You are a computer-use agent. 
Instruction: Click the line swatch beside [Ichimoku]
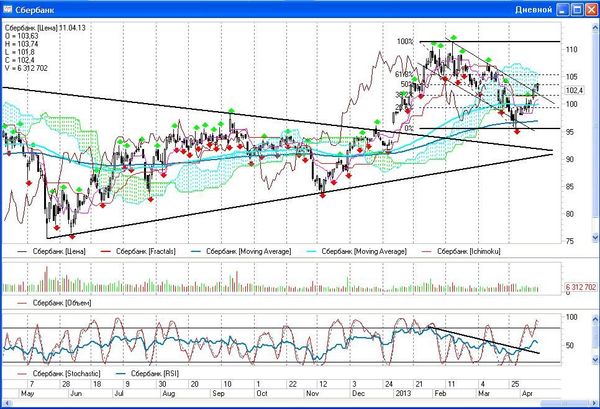427,251
